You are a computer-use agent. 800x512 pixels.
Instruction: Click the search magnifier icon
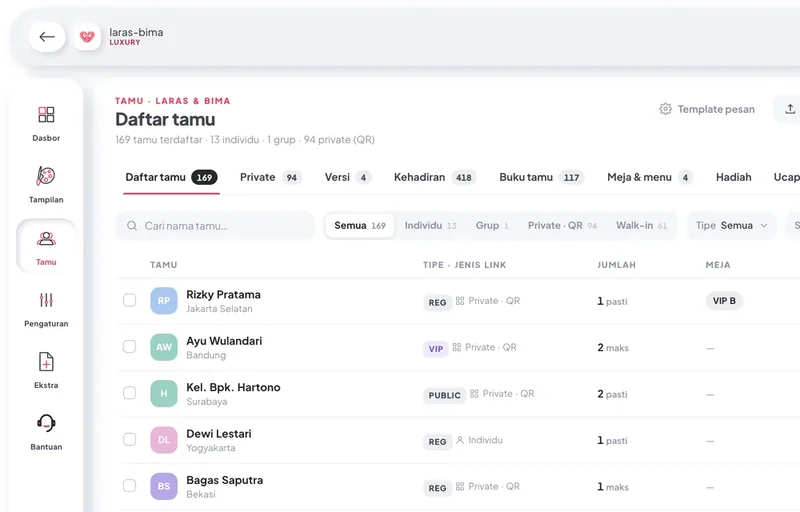[x=132, y=225]
